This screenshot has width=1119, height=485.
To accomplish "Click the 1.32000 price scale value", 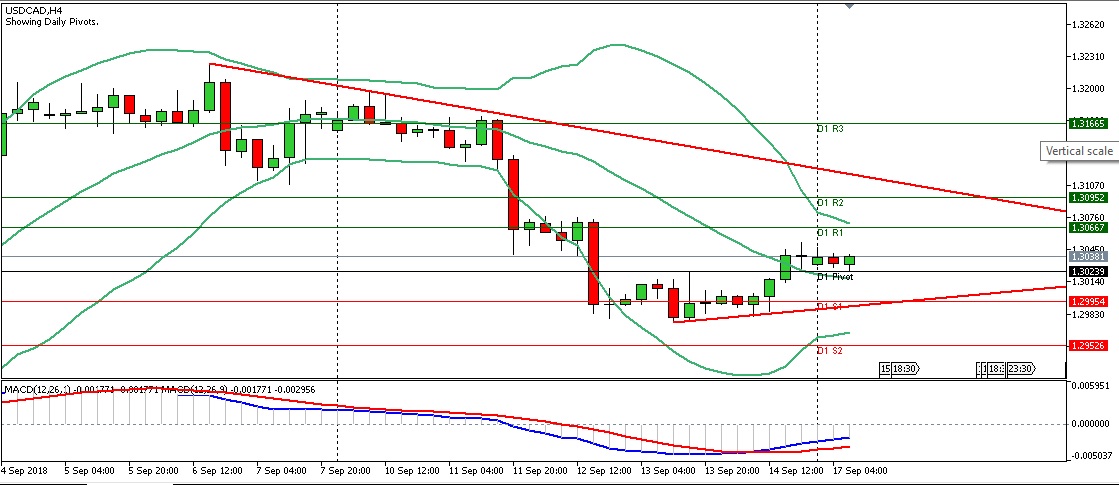I will 1088,88.
